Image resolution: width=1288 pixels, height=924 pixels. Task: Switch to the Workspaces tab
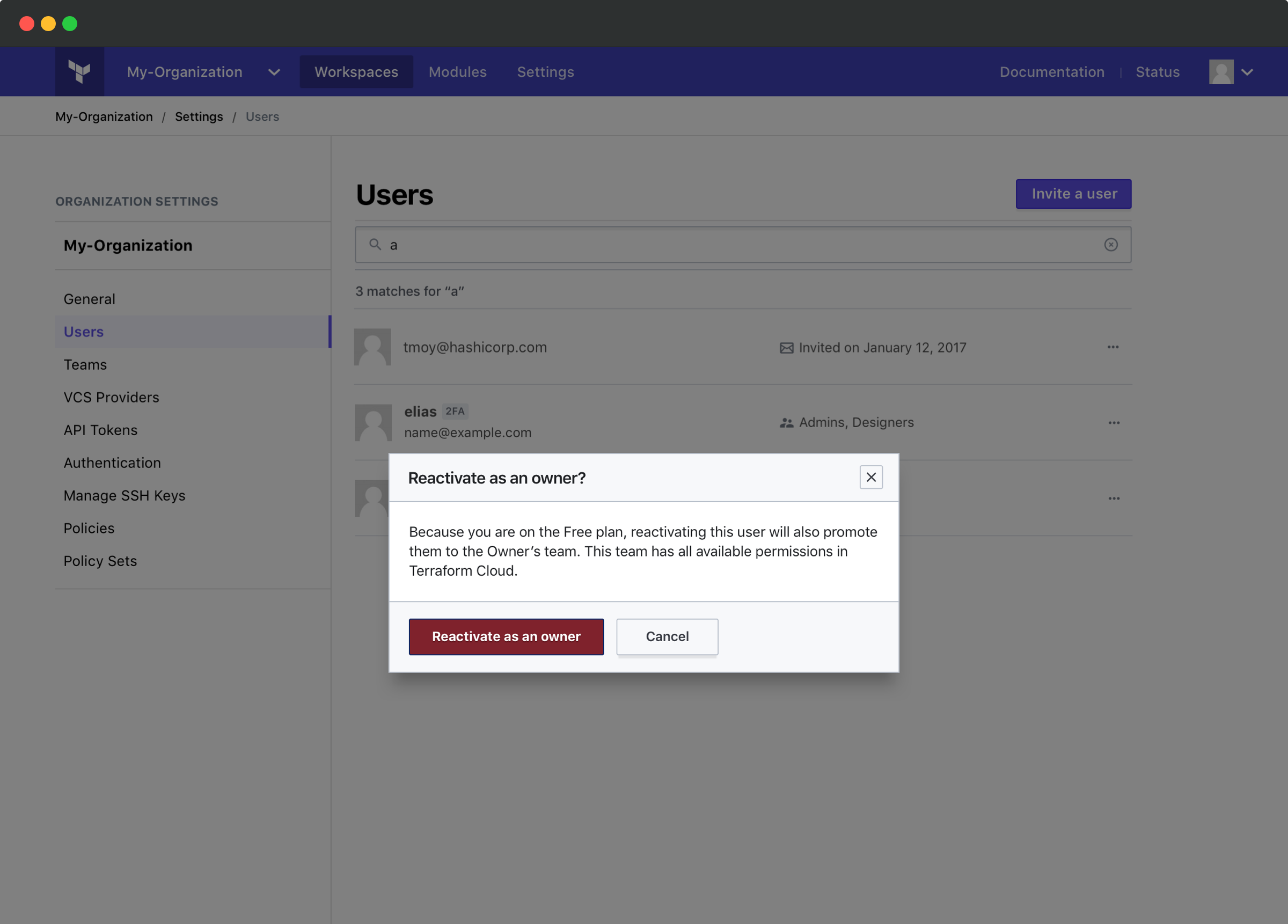point(356,72)
